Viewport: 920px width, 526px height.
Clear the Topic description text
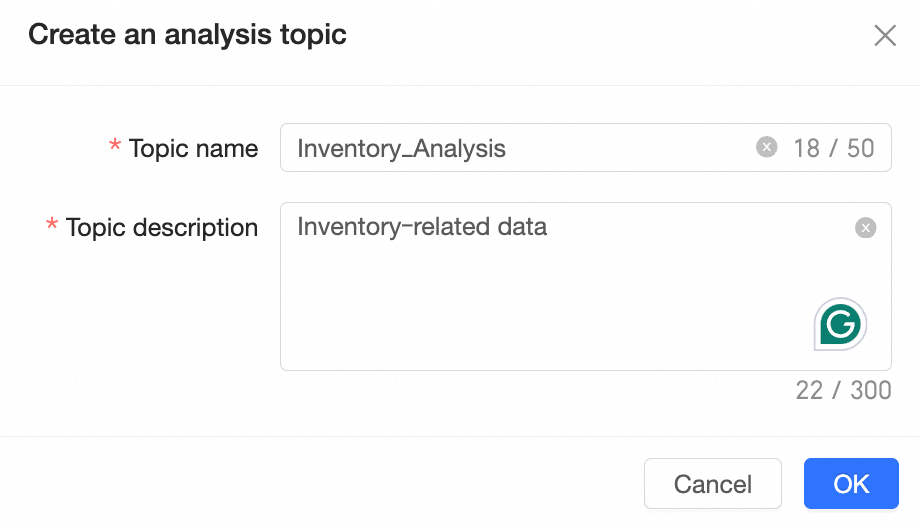[x=866, y=228]
